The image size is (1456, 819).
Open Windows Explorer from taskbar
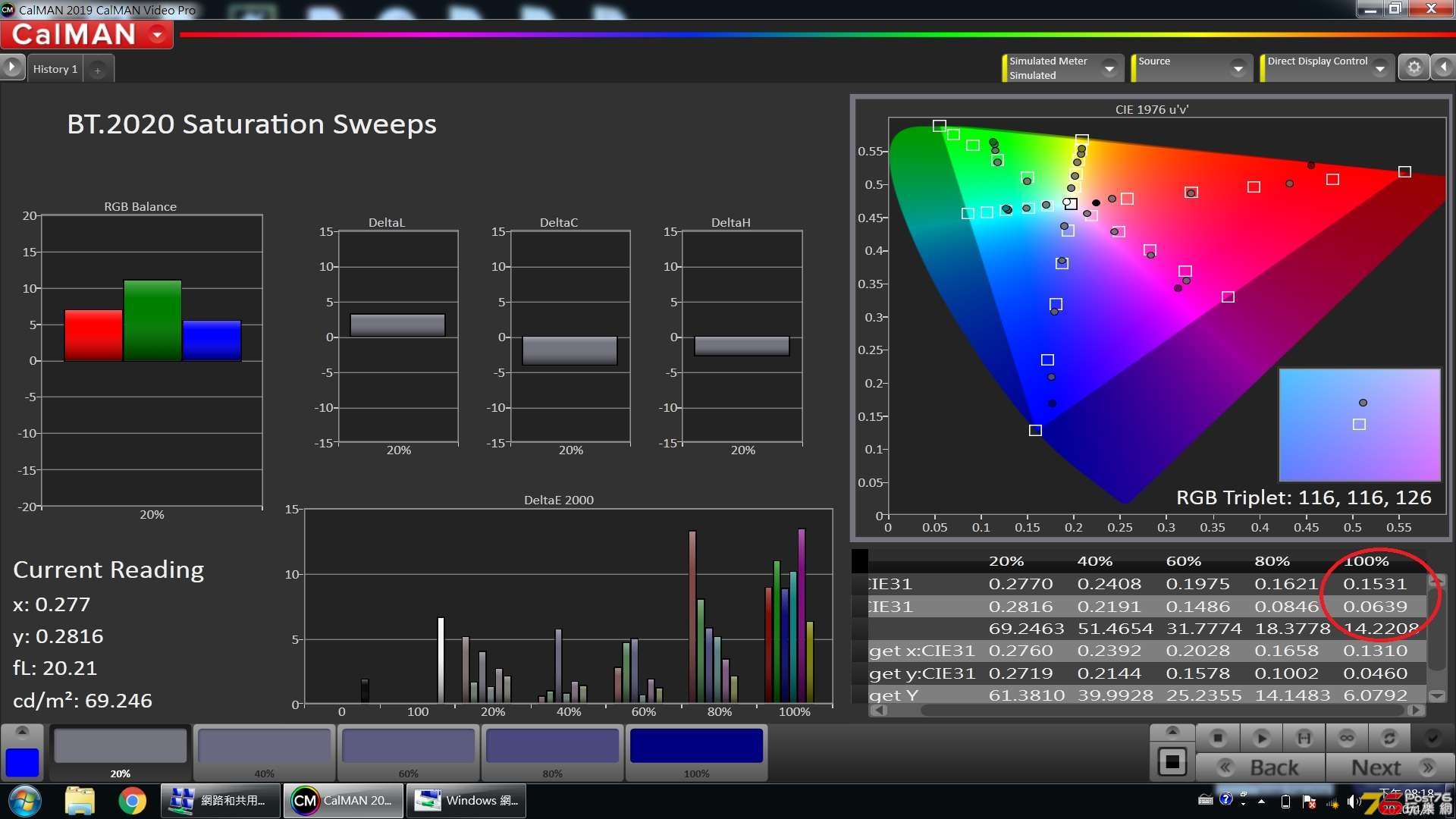80,801
